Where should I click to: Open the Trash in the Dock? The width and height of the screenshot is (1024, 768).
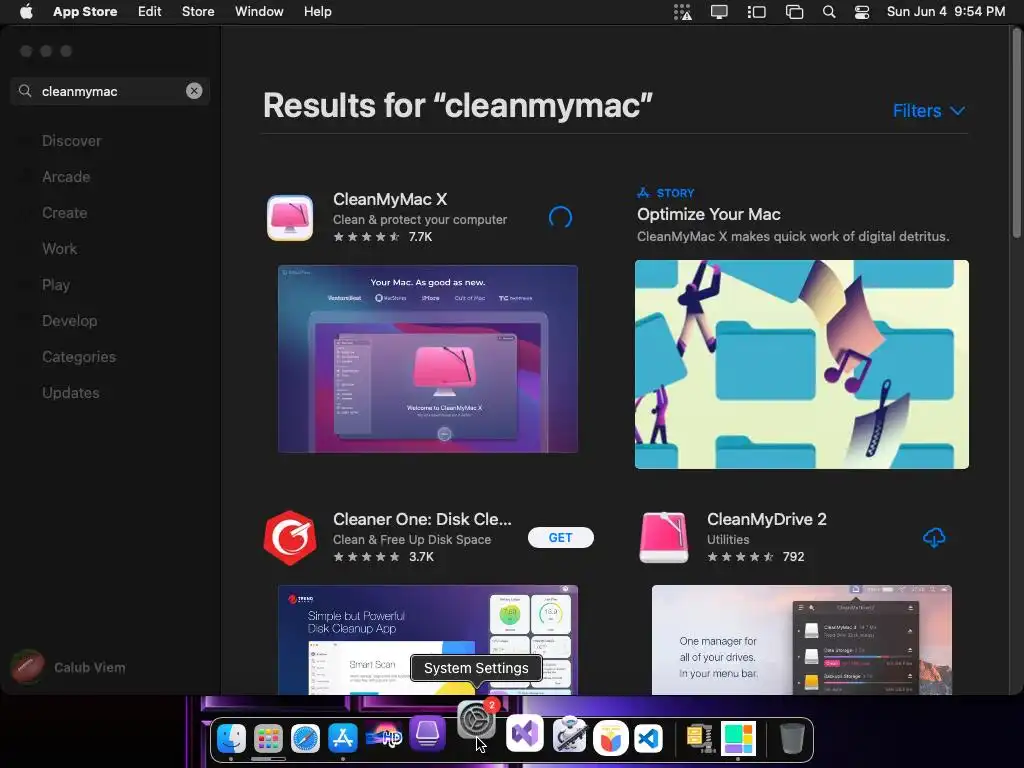[x=792, y=738]
